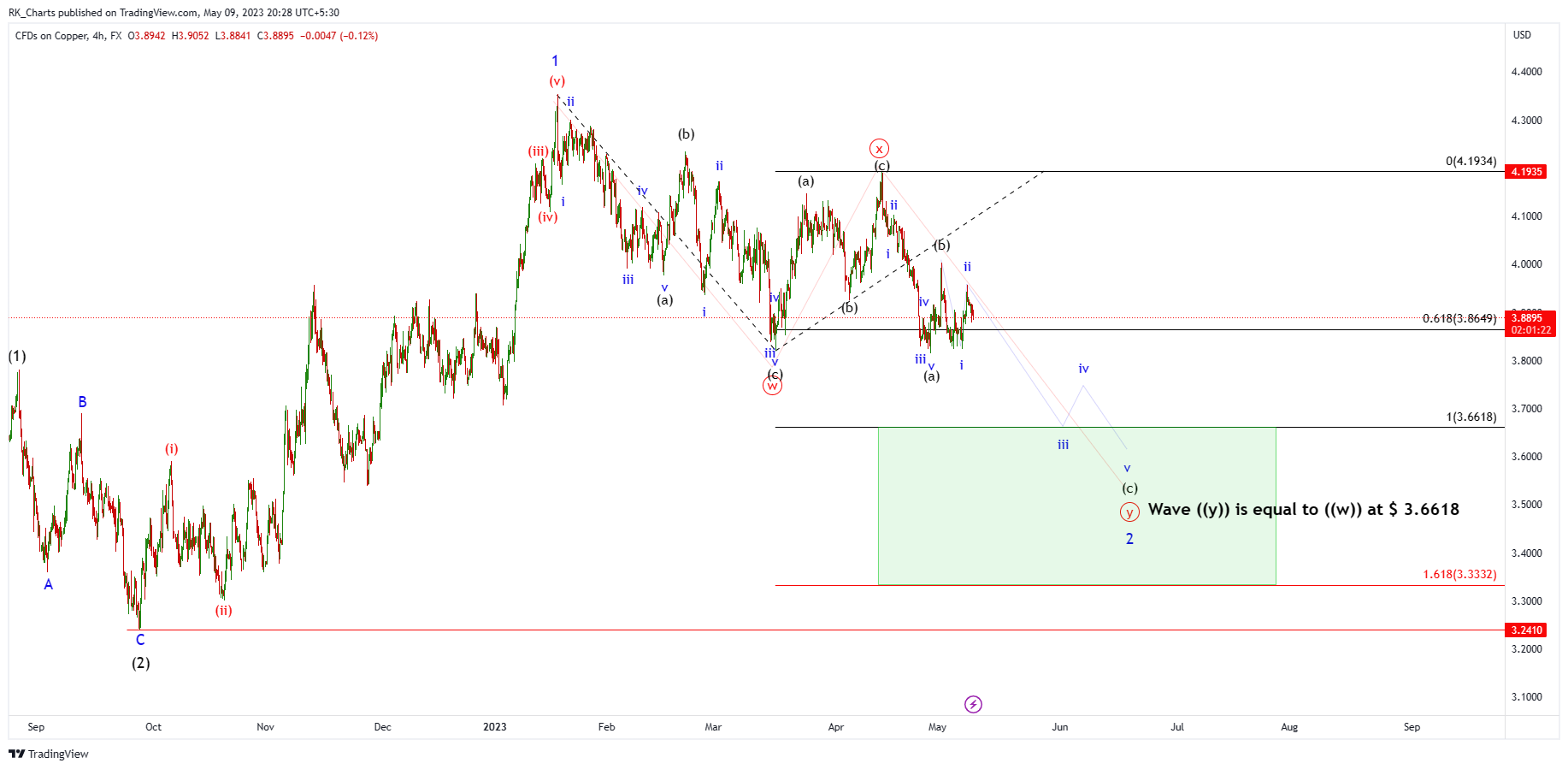The image size is (1568, 769).
Task: Click the Oct label on time axis
Action: [x=153, y=727]
